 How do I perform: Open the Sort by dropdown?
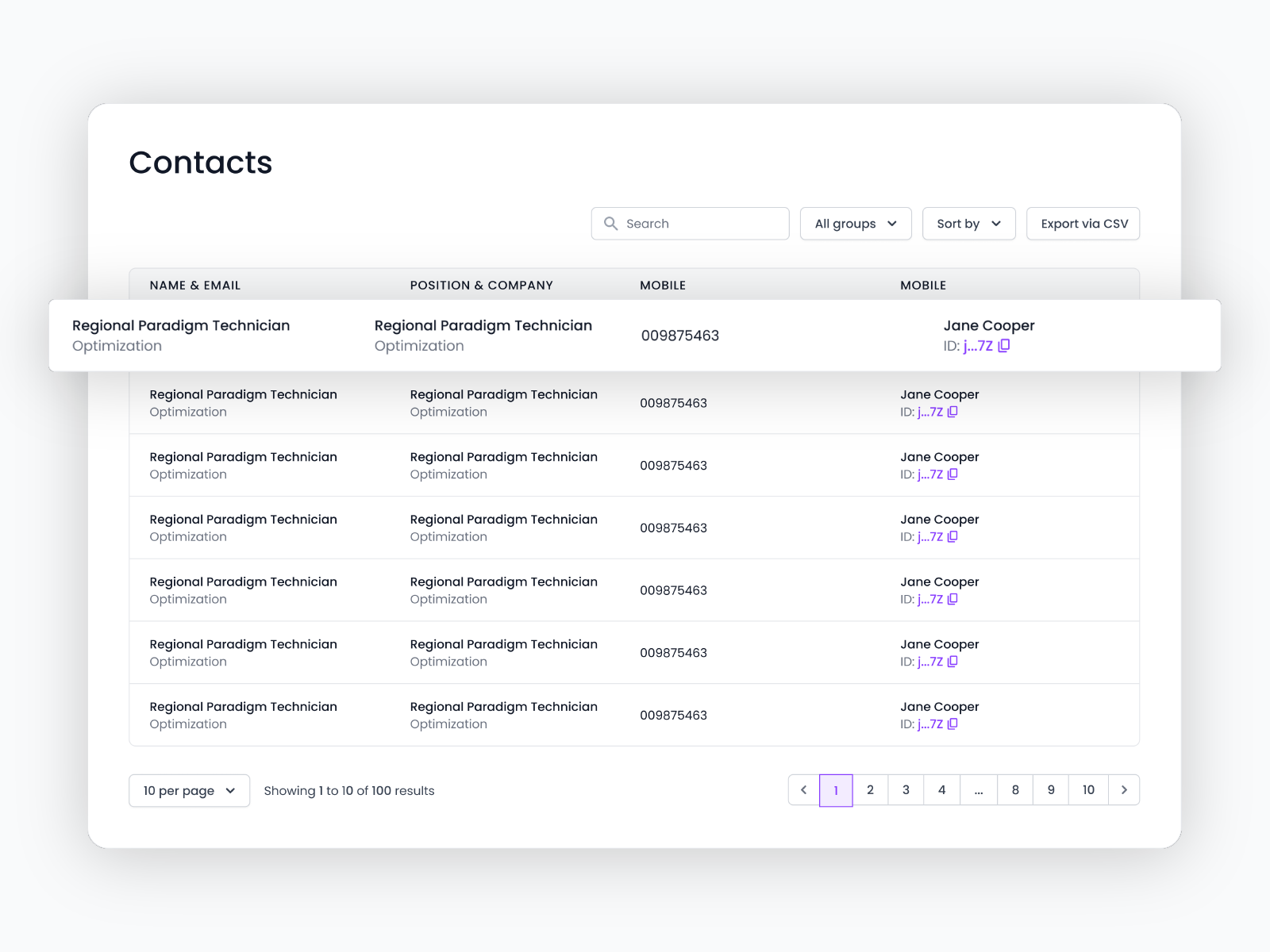pyautogui.click(x=968, y=224)
